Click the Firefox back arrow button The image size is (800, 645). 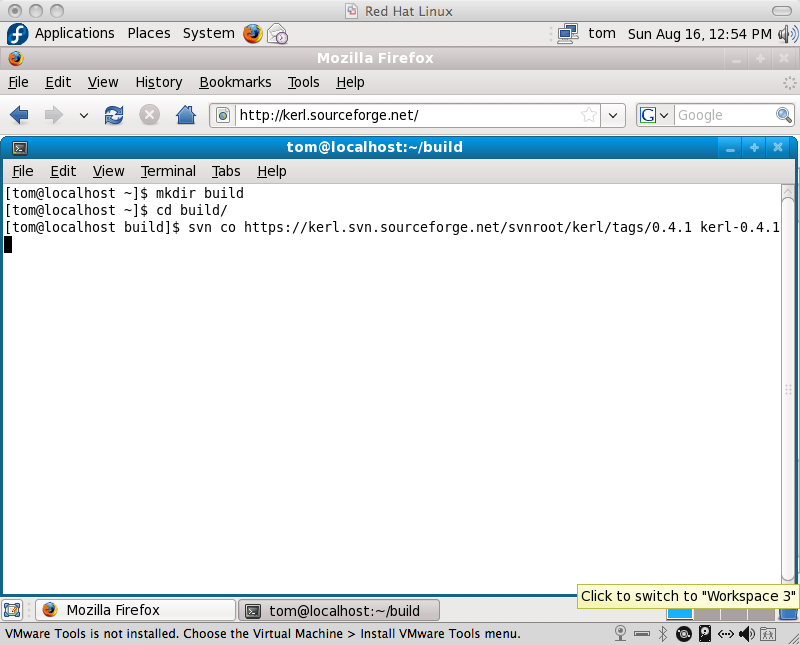19,115
